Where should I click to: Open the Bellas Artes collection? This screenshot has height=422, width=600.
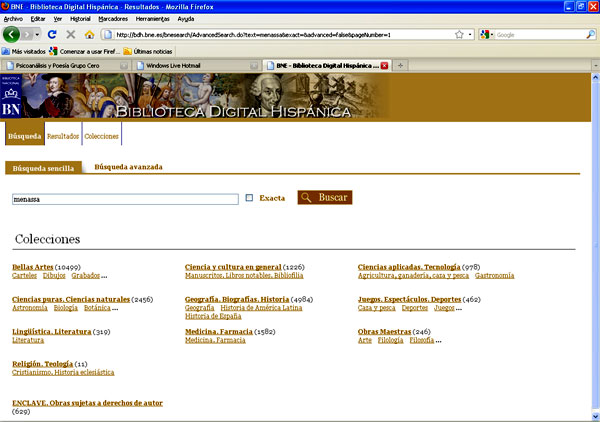(x=33, y=267)
